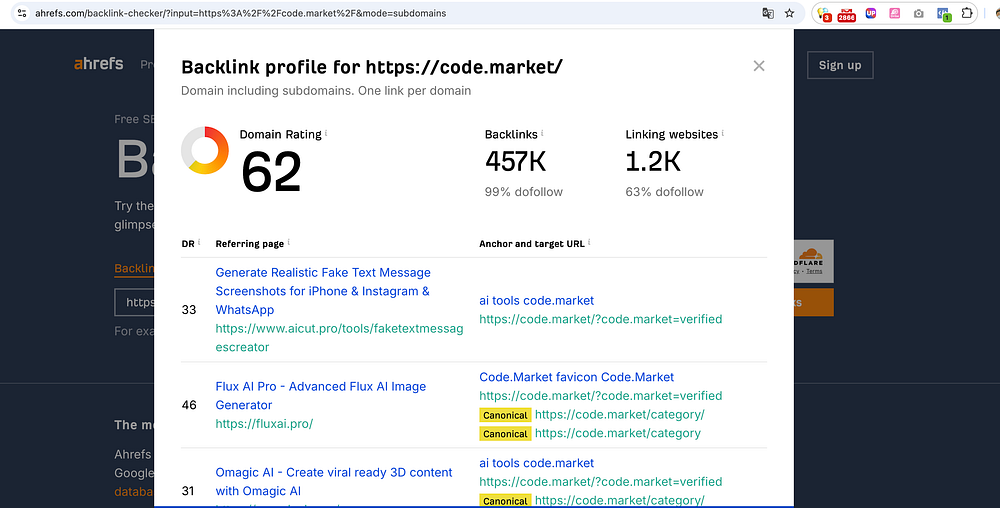Image resolution: width=1000 pixels, height=508 pixels.
Task: Open the lightbulb extension with badge 3
Action: pos(823,14)
